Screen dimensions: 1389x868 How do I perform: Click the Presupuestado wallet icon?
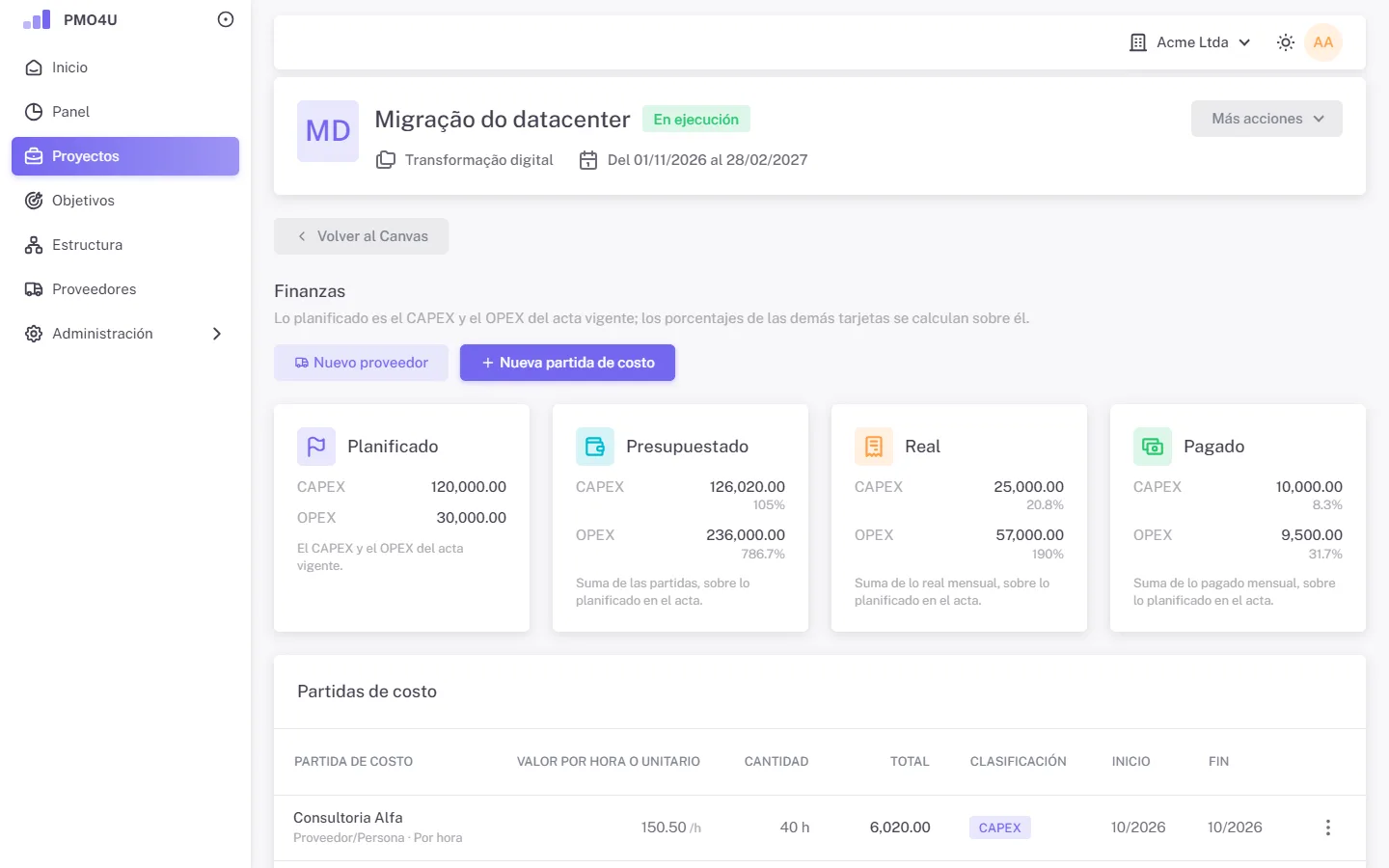coord(595,447)
